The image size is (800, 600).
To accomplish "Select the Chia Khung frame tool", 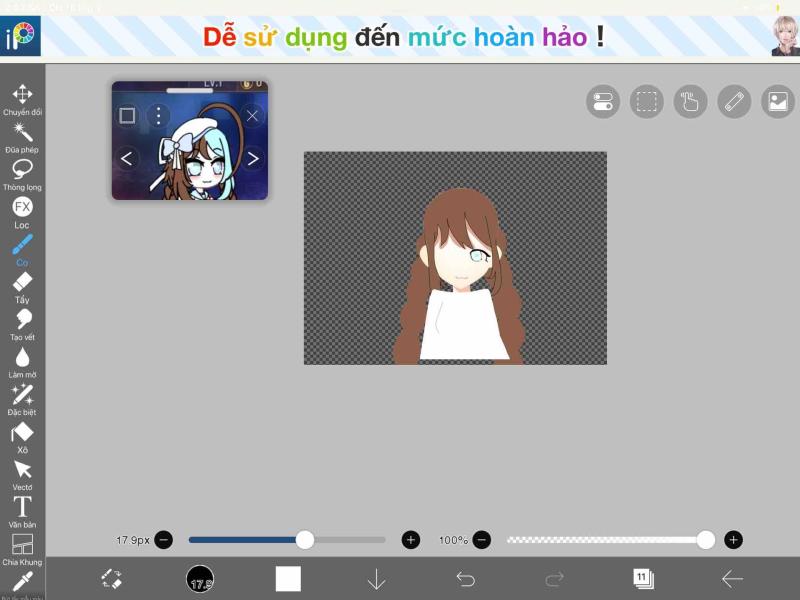I will (x=20, y=543).
